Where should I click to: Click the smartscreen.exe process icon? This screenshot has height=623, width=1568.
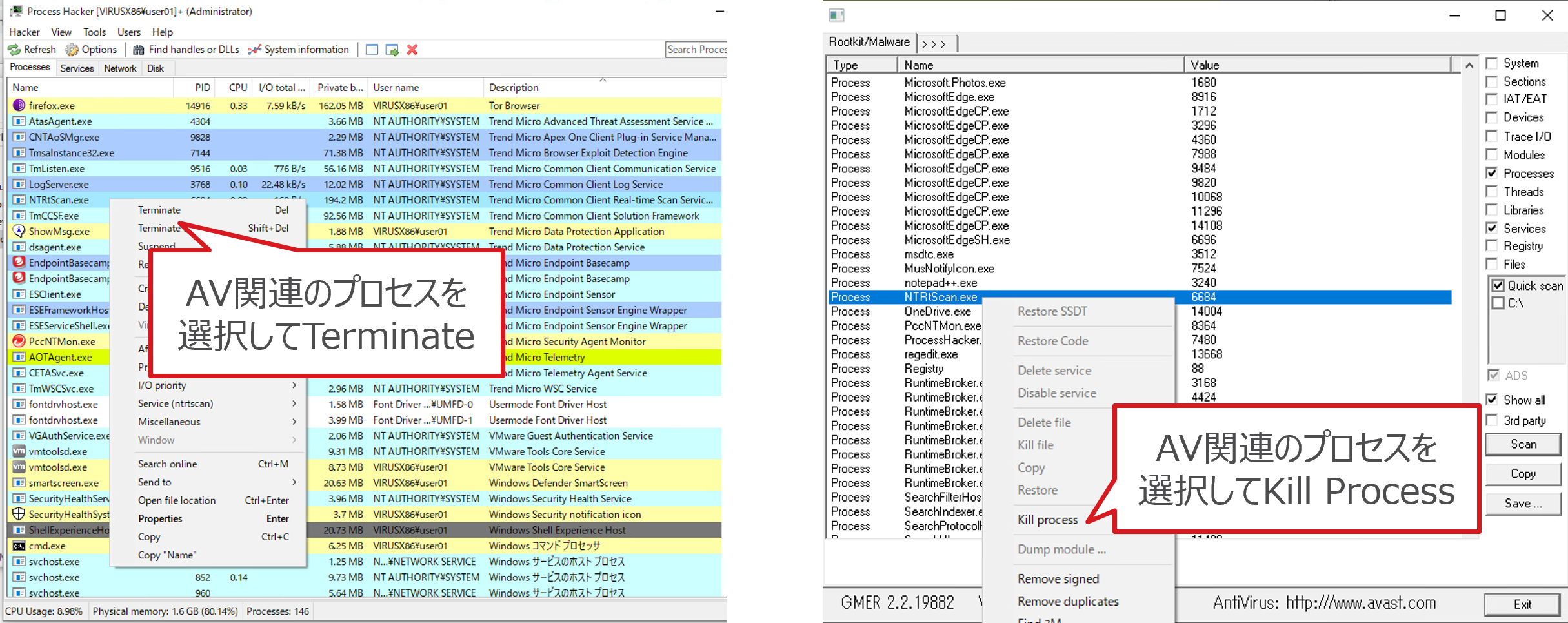(19, 483)
